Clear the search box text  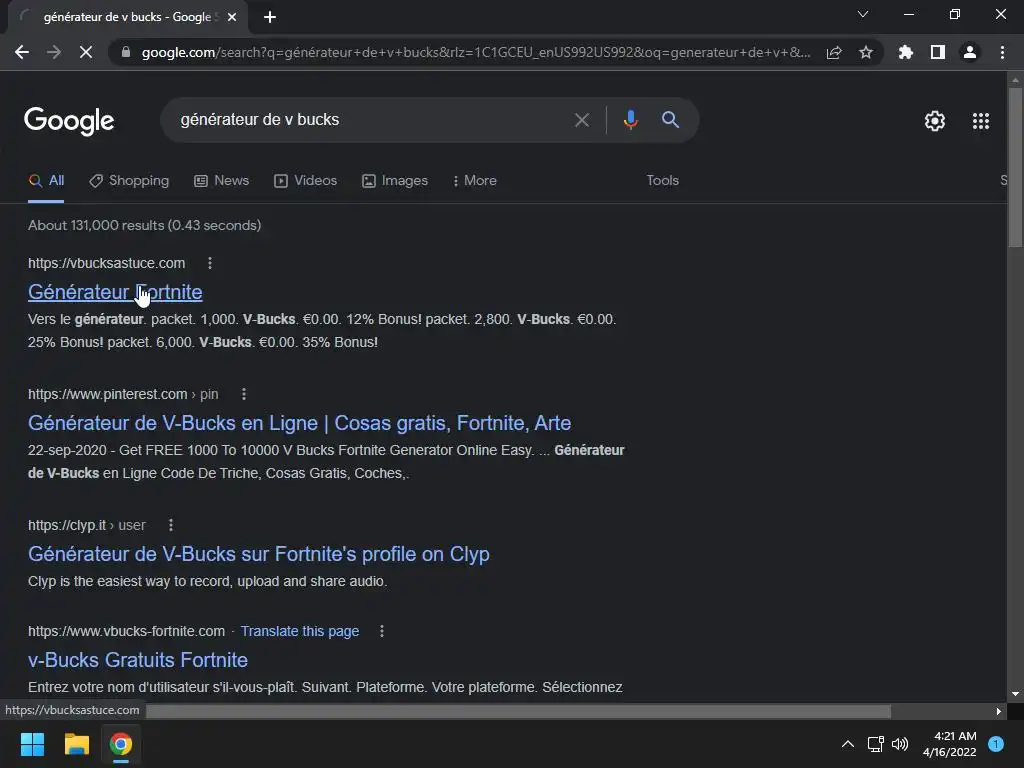581,120
